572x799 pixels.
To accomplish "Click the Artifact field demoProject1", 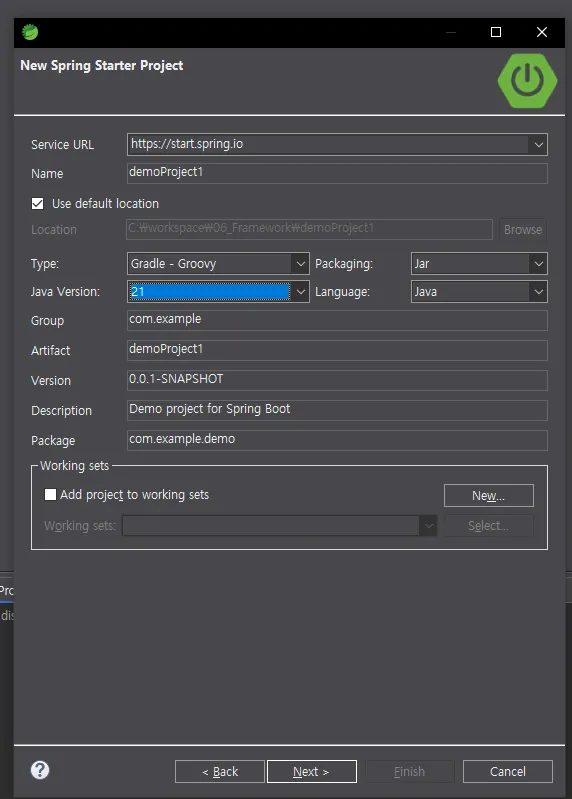I will (337, 350).
